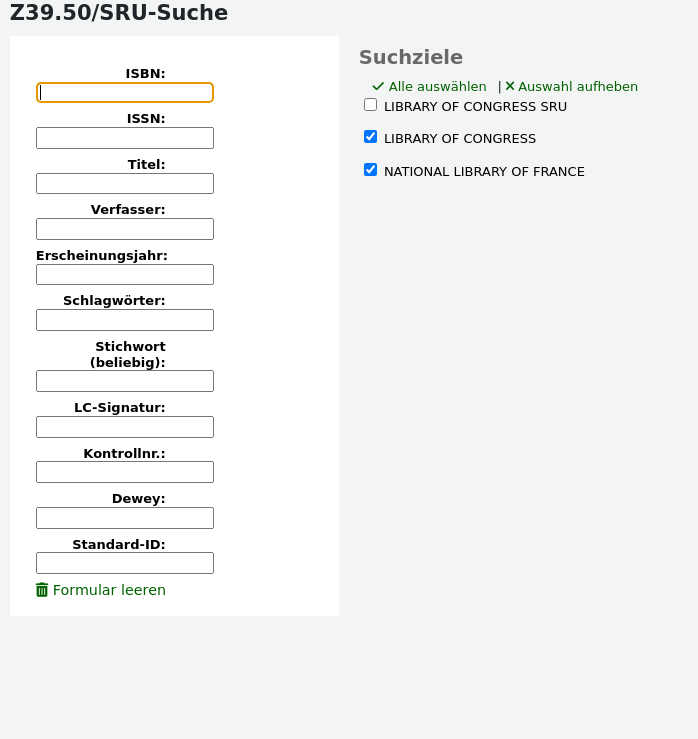Click the trash icon beside Formular leeren
The width and height of the screenshot is (698, 739).
pyautogui.click(x=42, y=590)
